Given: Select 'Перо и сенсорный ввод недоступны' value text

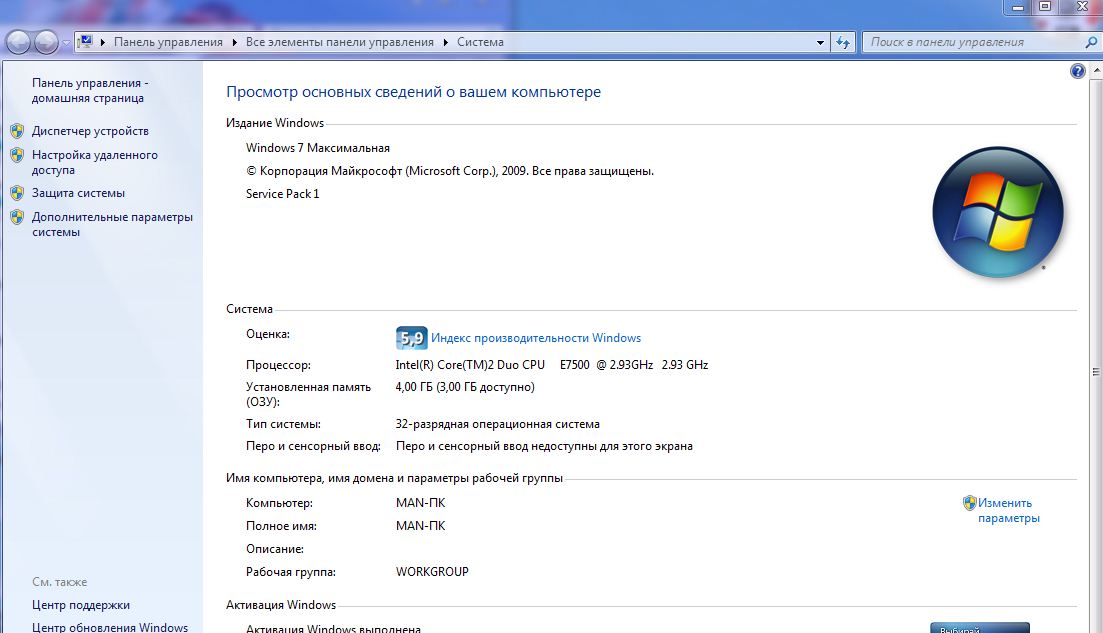Looking at the screenshot, I should point(544,446).
